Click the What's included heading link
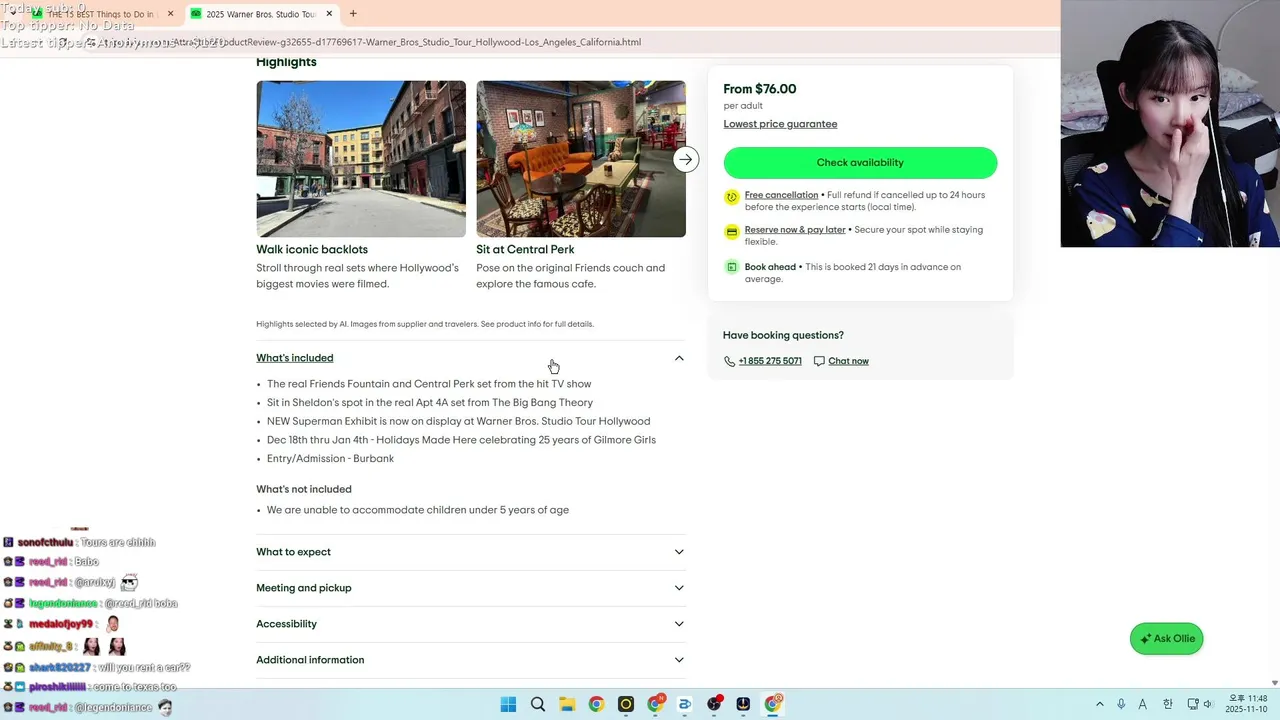The width and height of the screenshot is (1280, 720). point(294,358)
